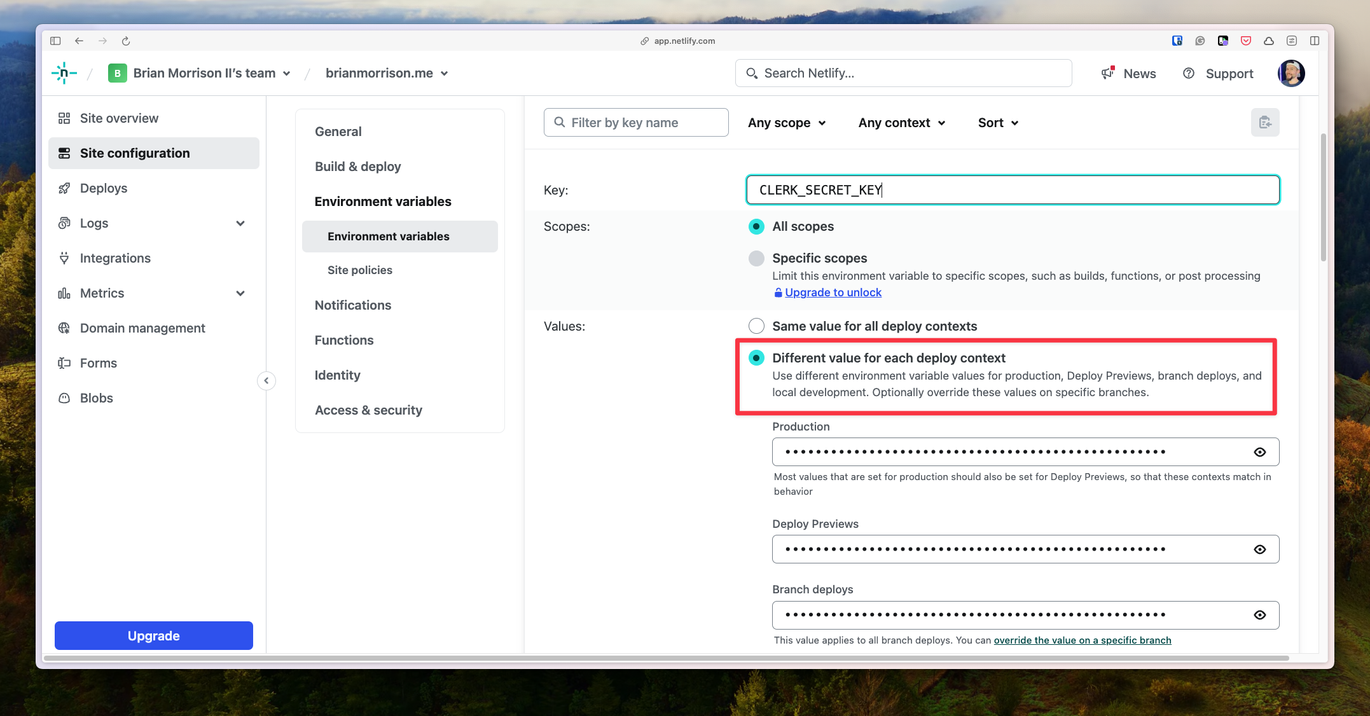Toggle the browser sidebar panel icon

[55, 41]
